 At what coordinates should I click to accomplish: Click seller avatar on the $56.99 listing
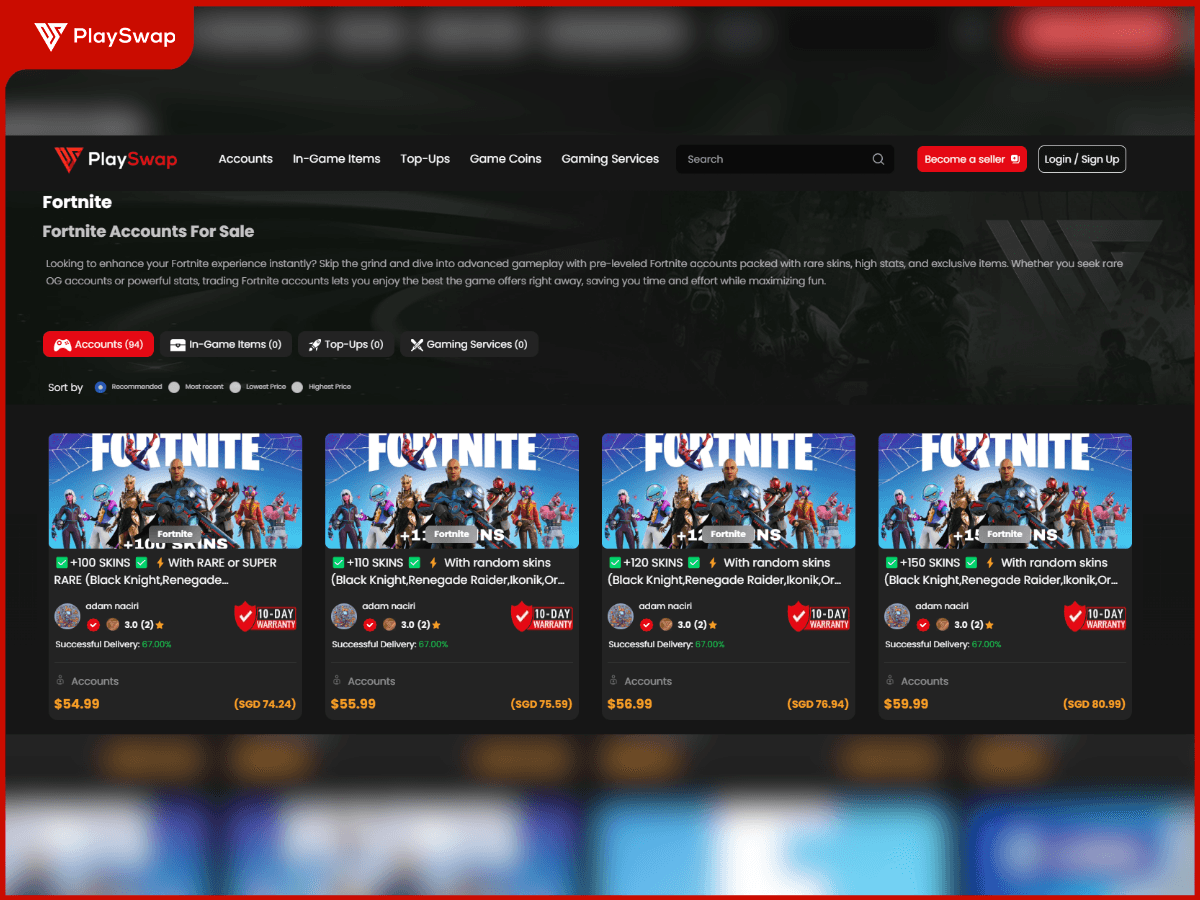click(621, 616)
